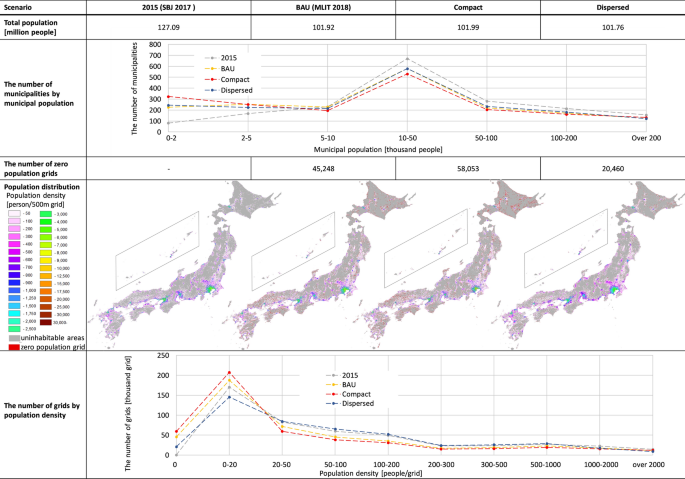Click the '1000-2000' density axis label
This screenshot has height=479, width=685.
(x=601, y=465)
